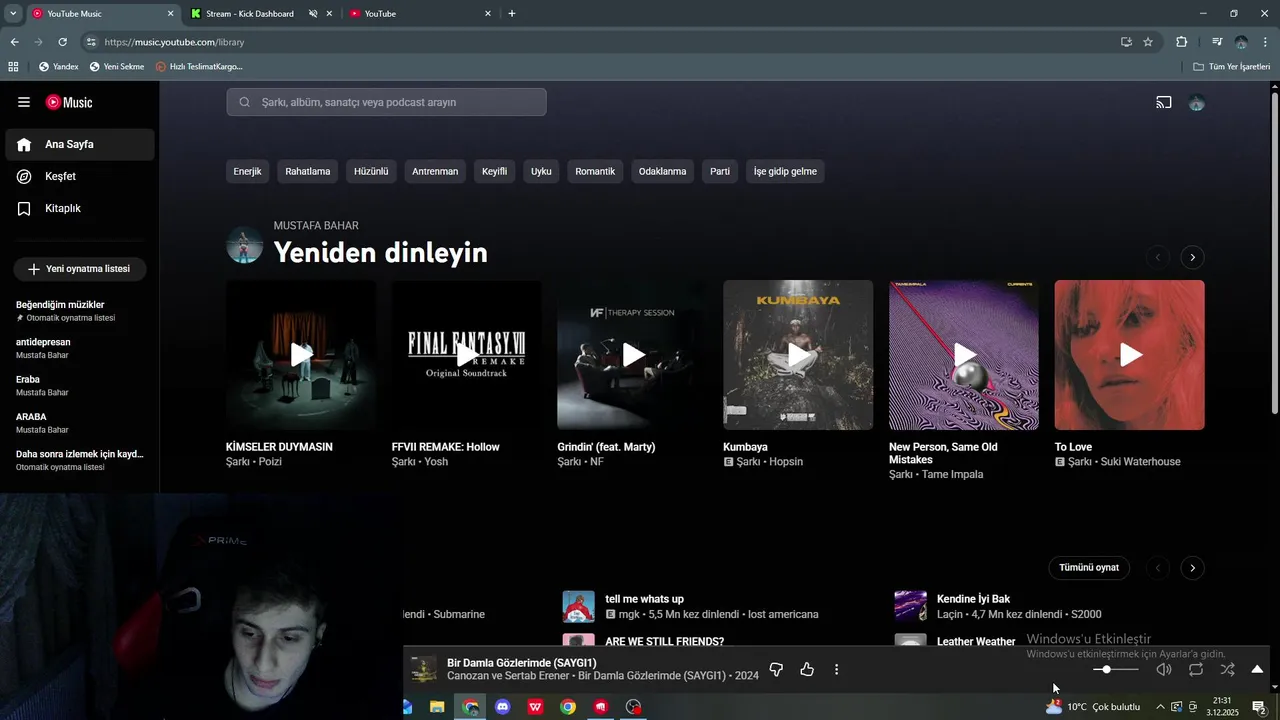The image size is (1280, 720).
Task: Like the playing song with thumbs up
Action: [x=807, y=669]
